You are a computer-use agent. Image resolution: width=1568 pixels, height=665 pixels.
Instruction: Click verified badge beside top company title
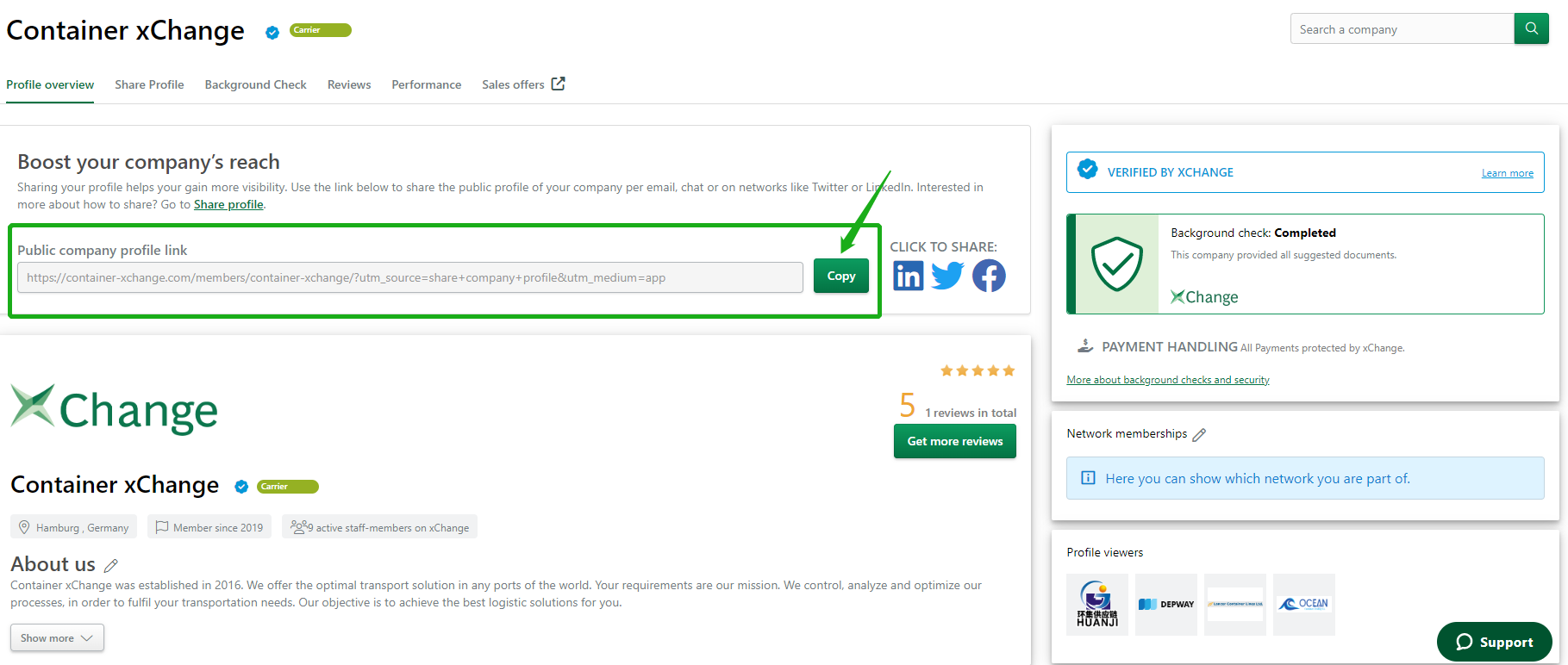[x=272, y=33]
